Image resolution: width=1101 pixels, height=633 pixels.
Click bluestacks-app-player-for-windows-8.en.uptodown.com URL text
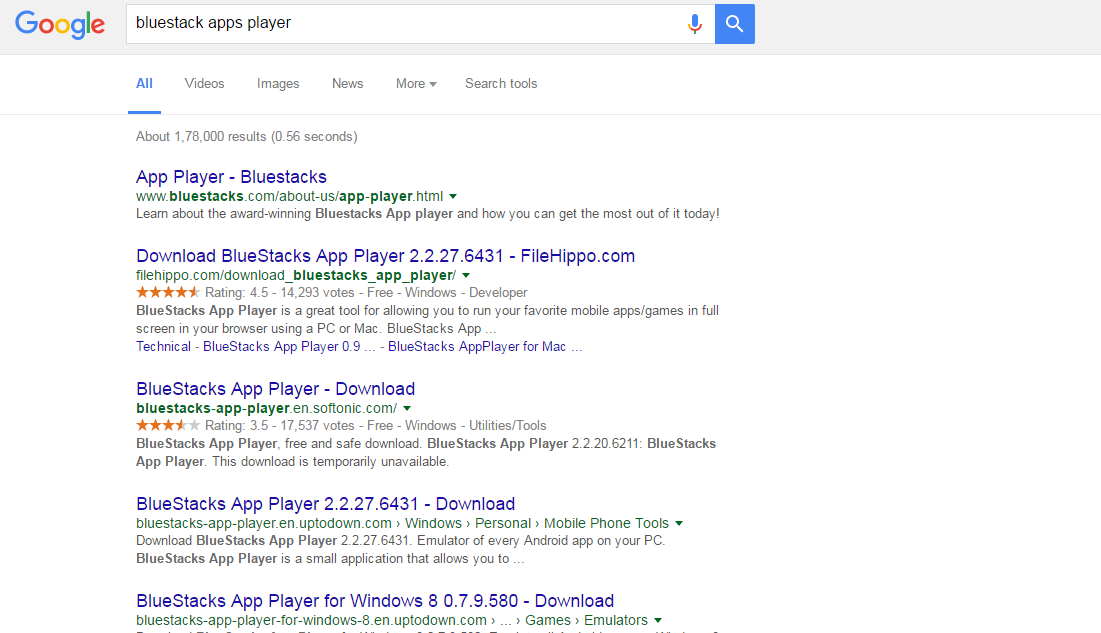tap(311, 620)
